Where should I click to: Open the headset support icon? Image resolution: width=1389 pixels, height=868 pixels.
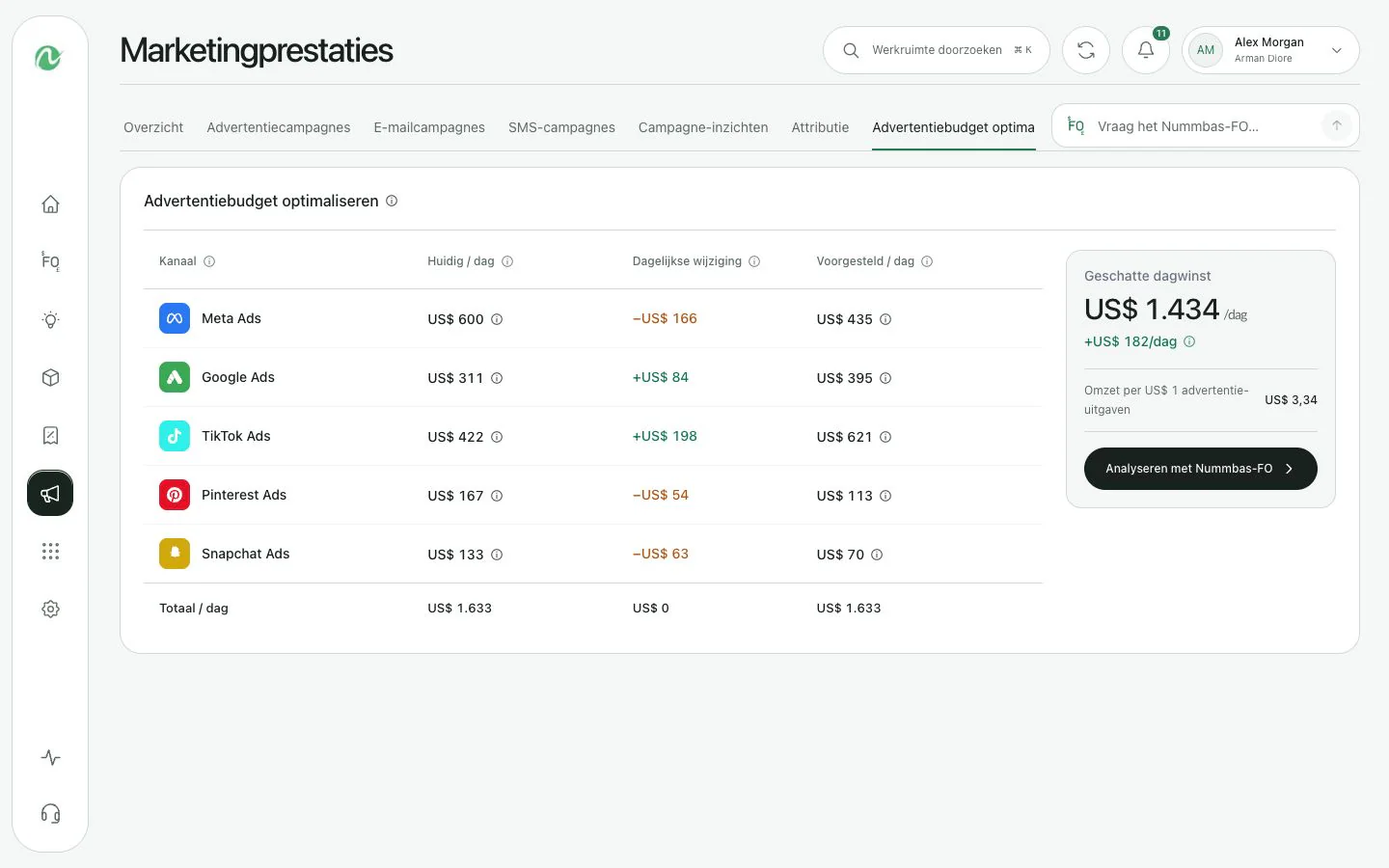(x=50, y=814)
